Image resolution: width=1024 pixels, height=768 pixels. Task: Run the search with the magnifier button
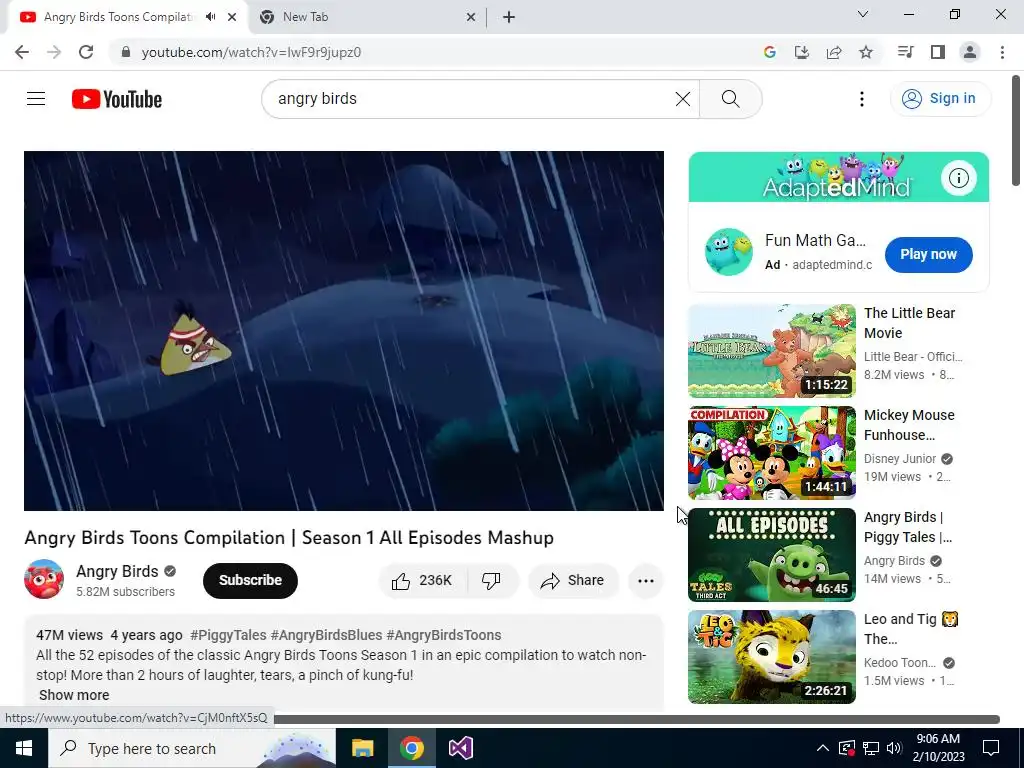click(730, 99)
